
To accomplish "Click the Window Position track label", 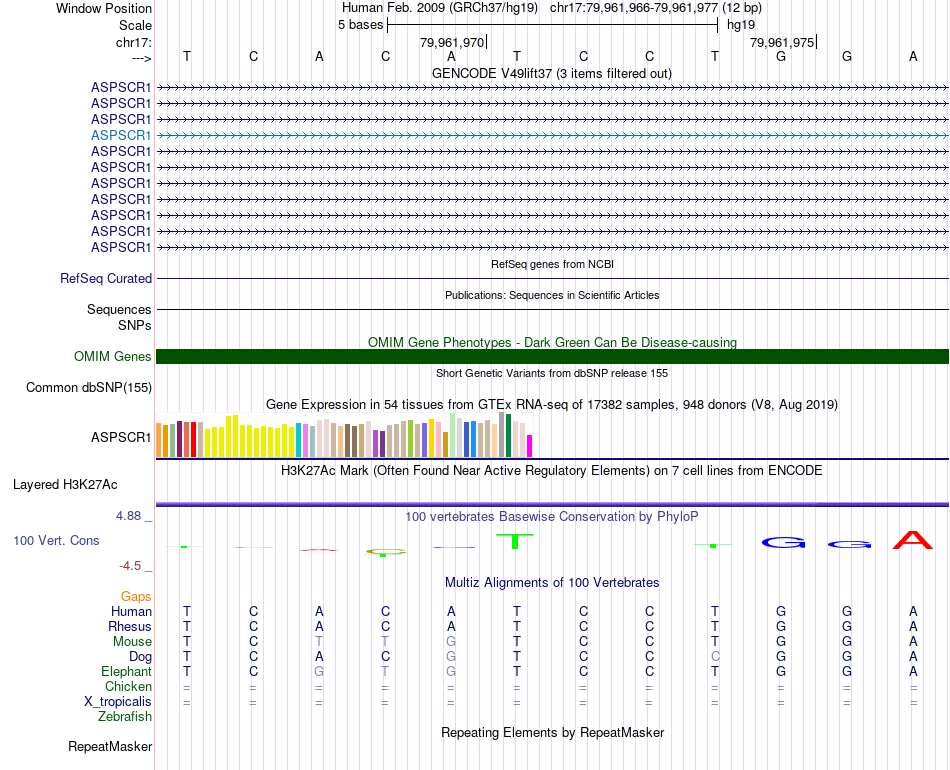I will tap(104, 8).
